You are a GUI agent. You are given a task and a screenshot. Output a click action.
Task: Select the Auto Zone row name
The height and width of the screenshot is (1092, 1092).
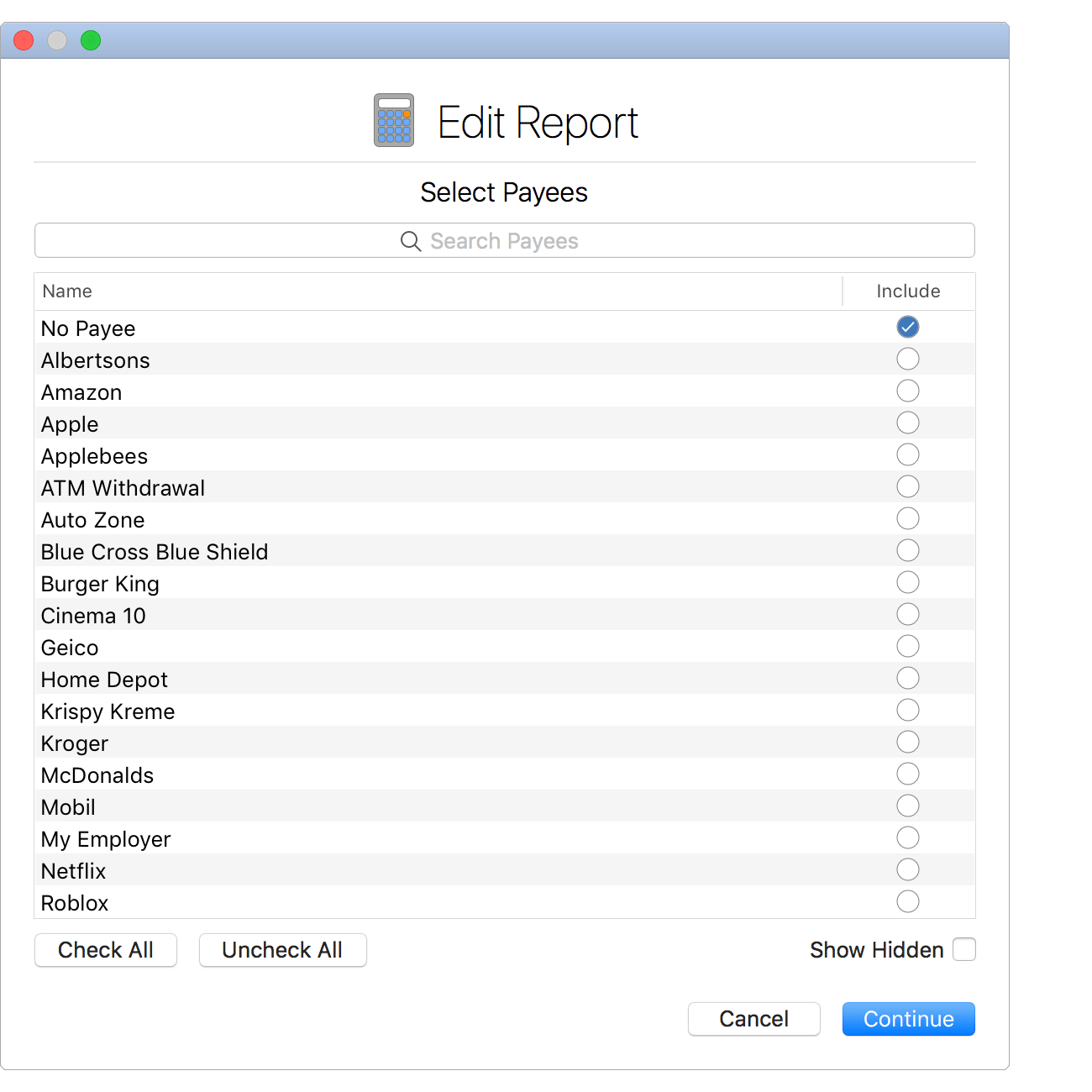(x=93, y=520)
